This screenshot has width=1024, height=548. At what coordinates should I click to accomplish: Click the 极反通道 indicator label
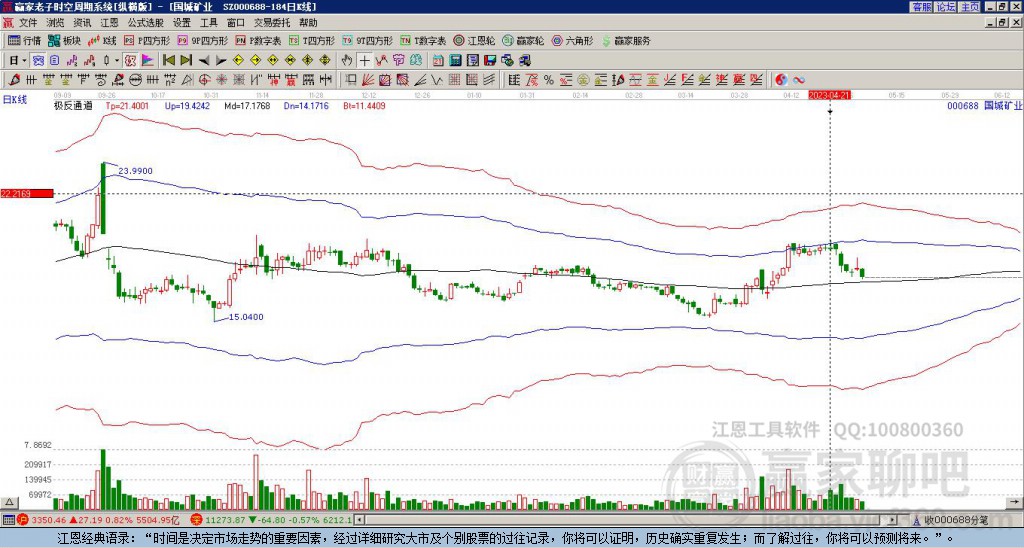point(73,106)
